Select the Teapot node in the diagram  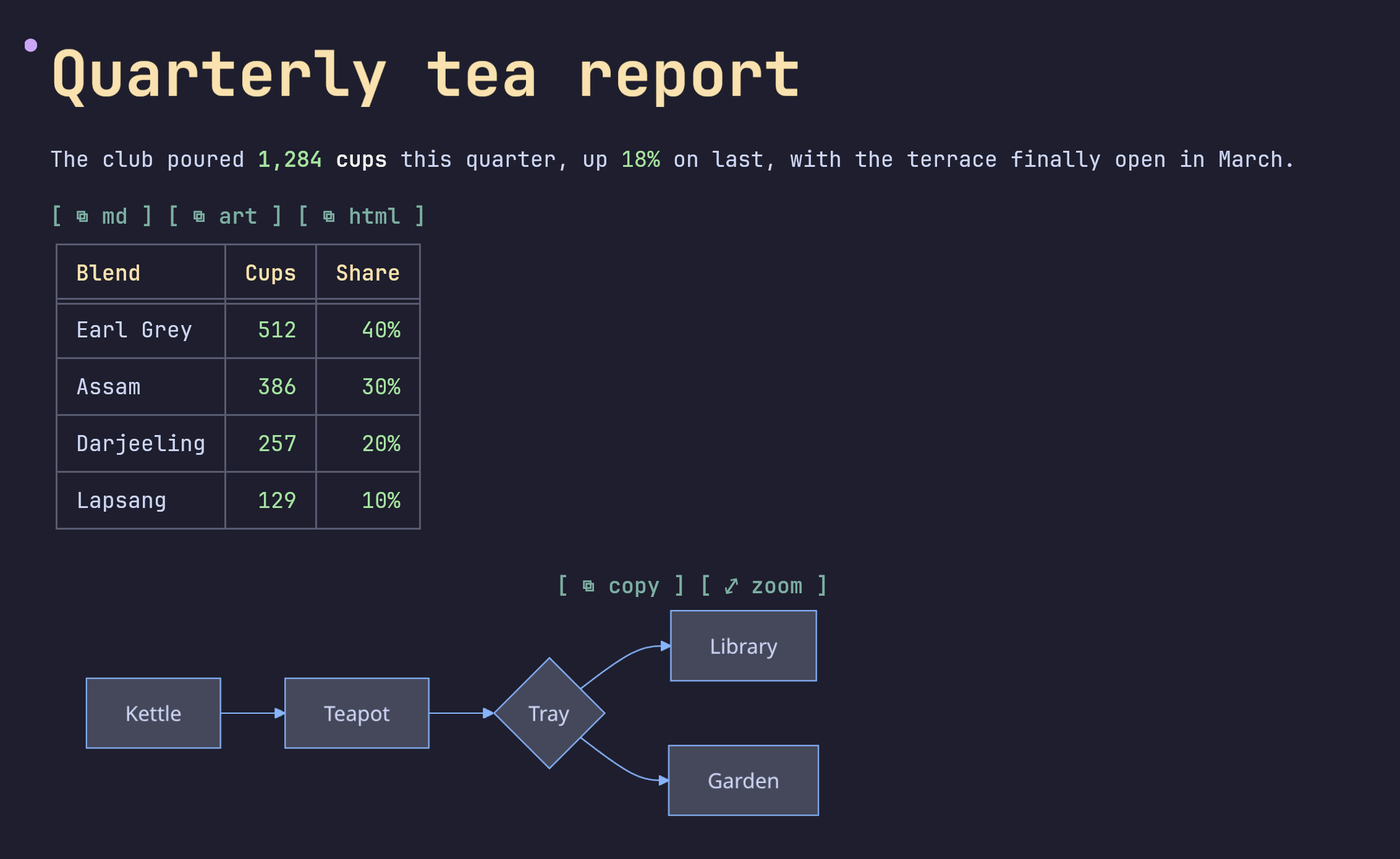(x=357, y=713)
